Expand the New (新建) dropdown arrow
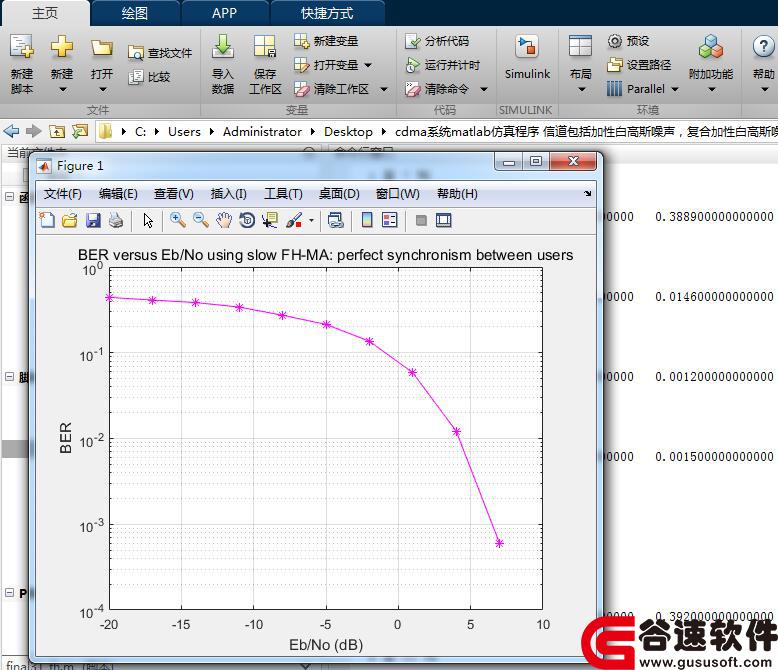Viewport: 778px width, 670px height. (x=63, y=90)
